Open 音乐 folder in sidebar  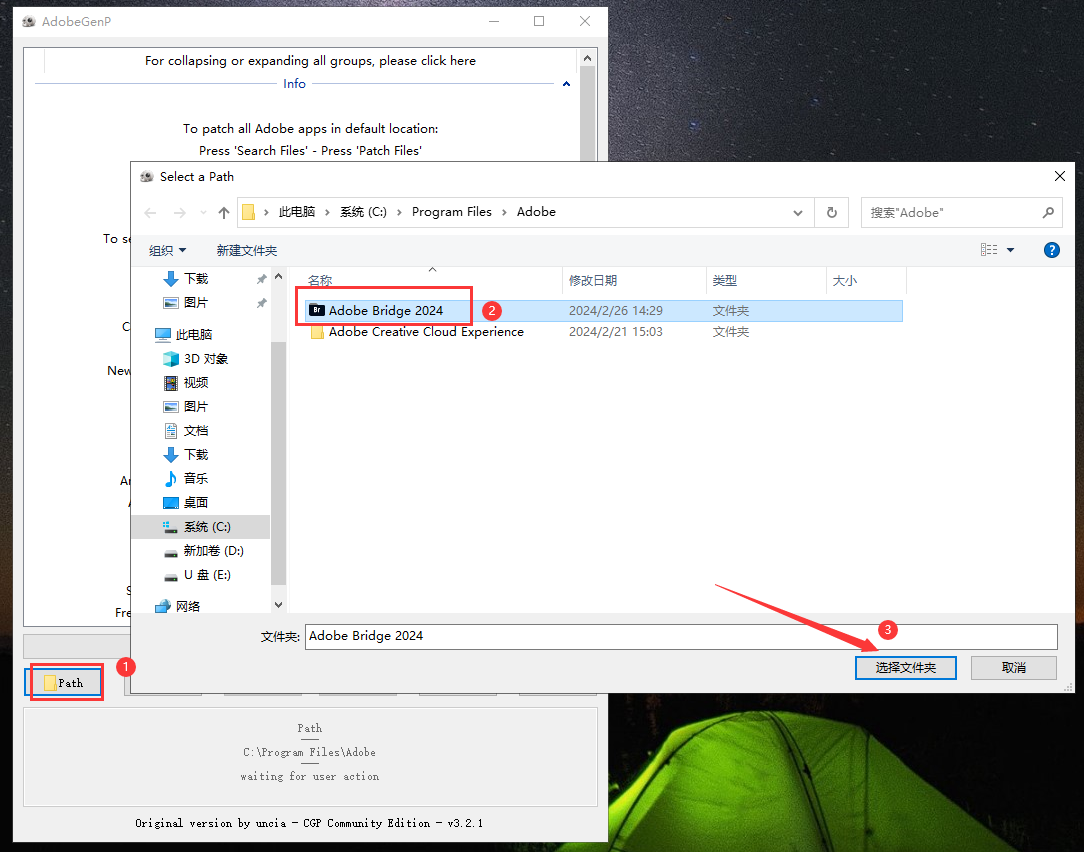coord(196,479)
